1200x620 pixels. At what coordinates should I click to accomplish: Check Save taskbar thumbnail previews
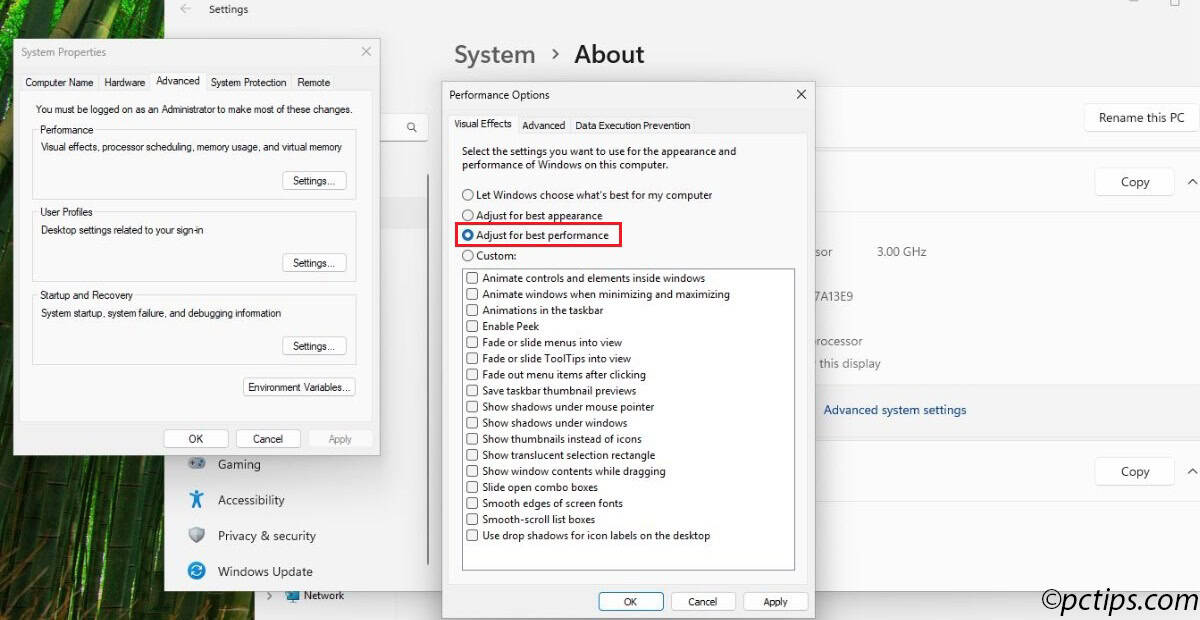pos(472,390)
